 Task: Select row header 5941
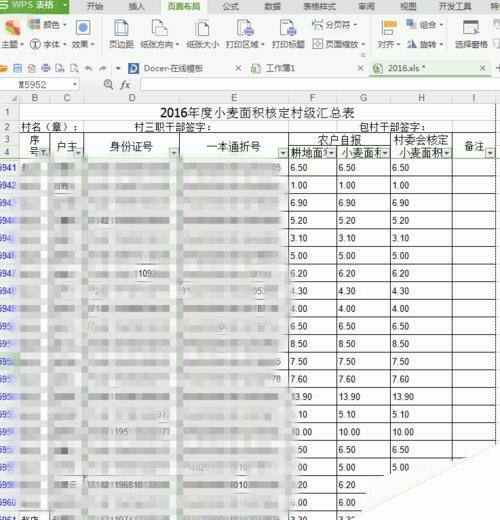9,167
